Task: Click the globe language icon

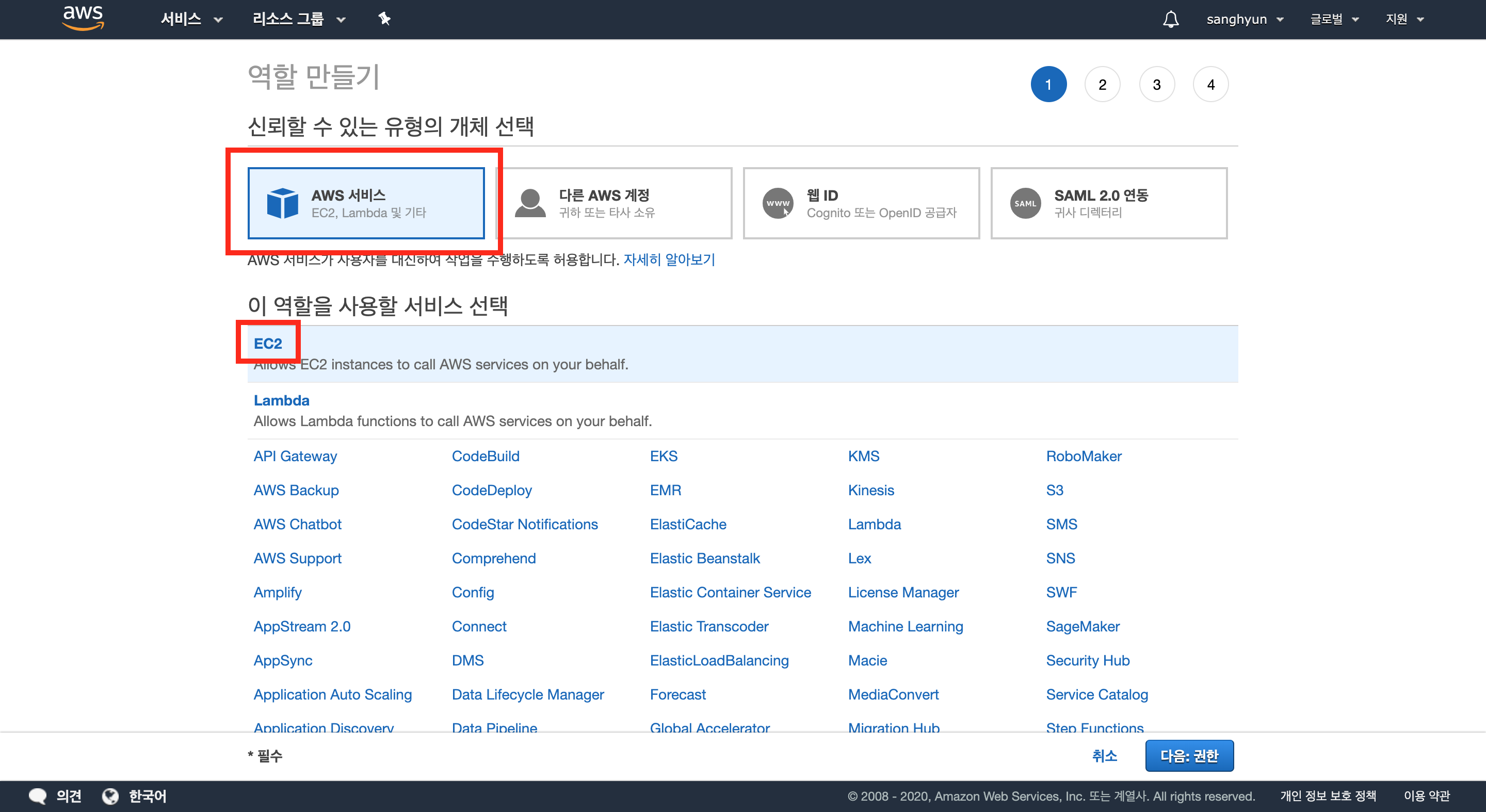Action: tap(110, 796)
